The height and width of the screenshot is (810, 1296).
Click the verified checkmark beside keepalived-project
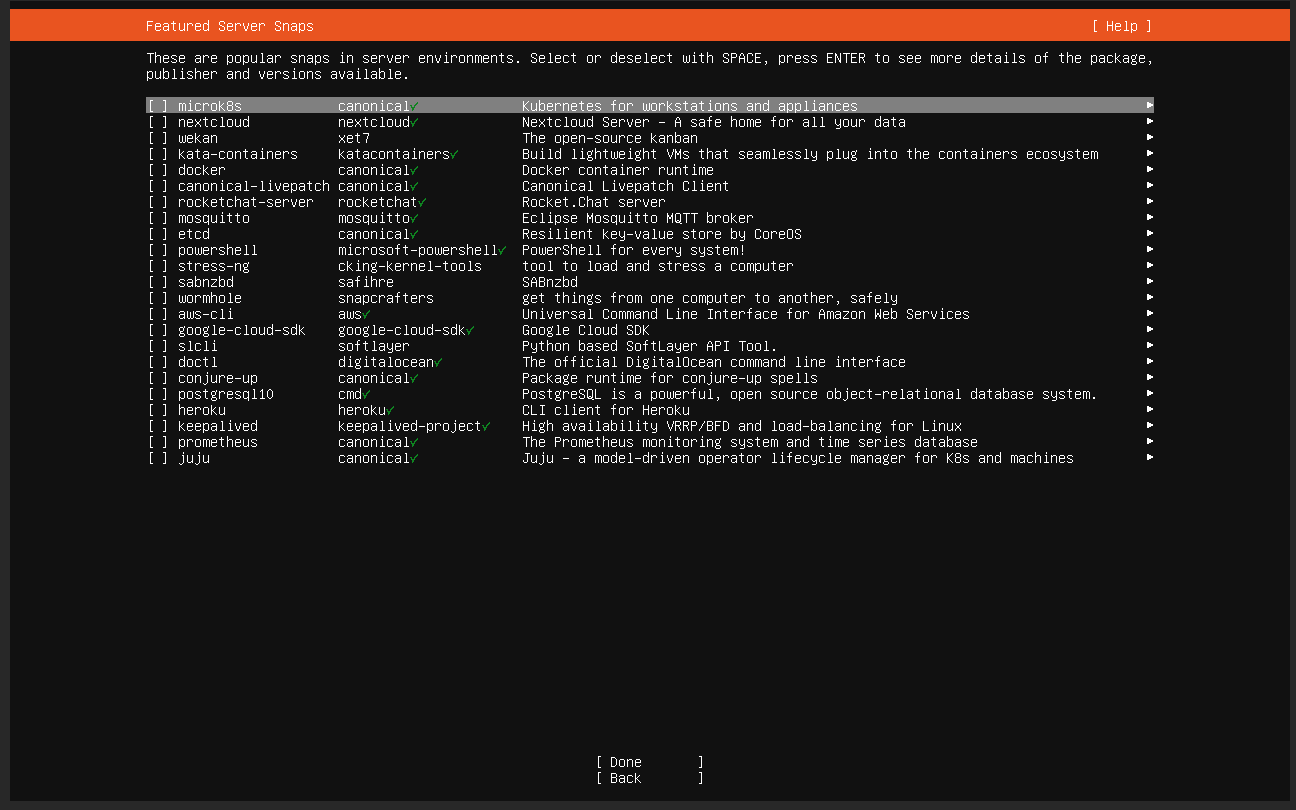tap(489, 425)
